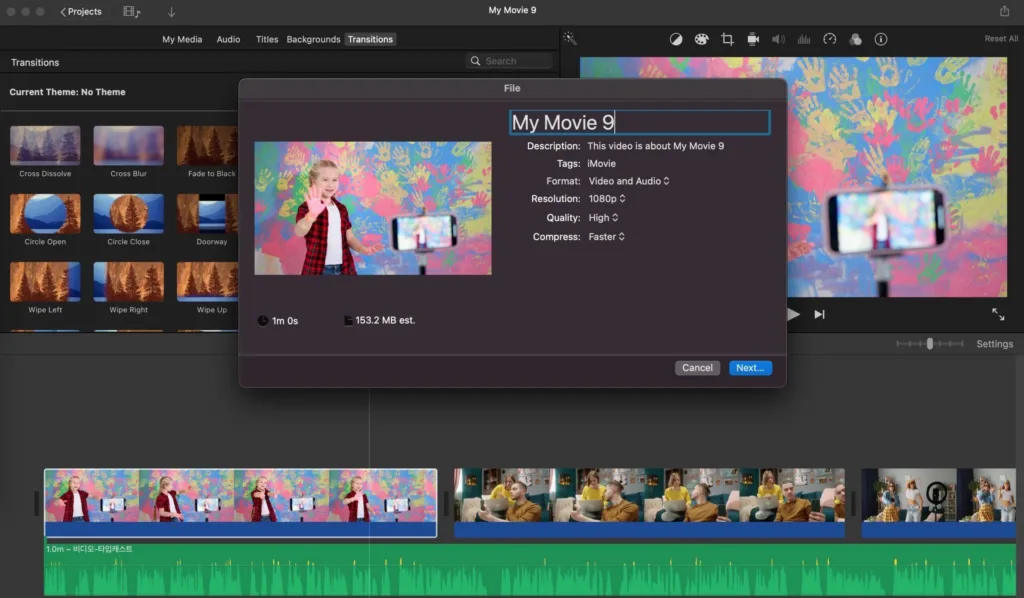Click the estimated file size 153.2 MB
The height and width of the screenshot is (598, 1024).
coord(385,320)
